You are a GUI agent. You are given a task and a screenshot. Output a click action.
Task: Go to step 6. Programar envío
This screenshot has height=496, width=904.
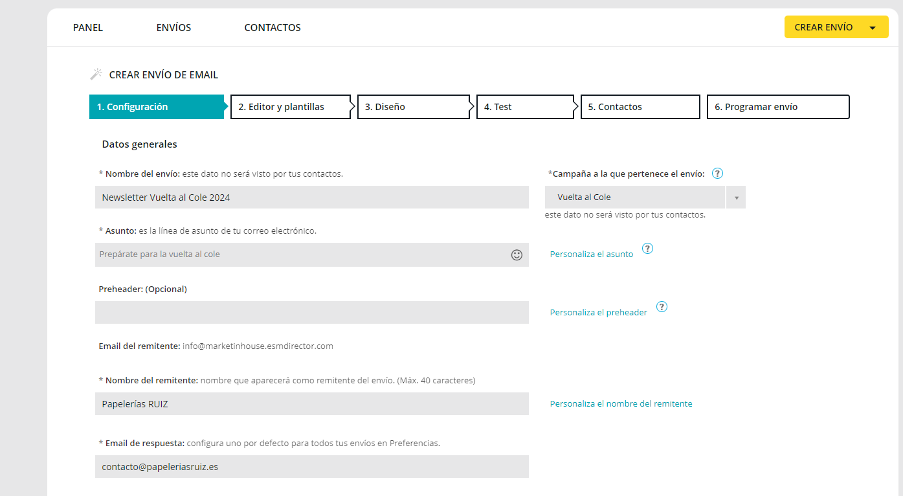coord(778,107)
